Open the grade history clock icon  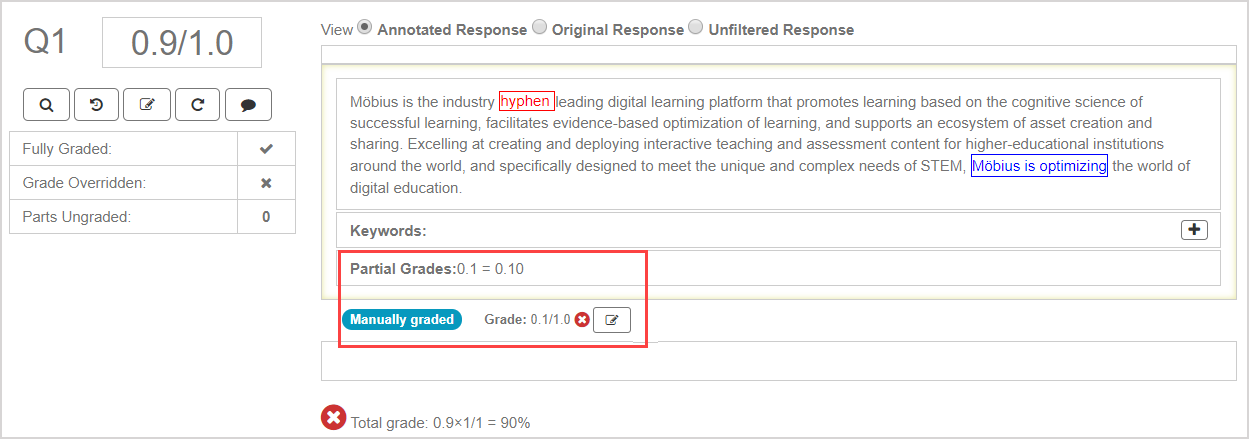(x=97, y=104)
